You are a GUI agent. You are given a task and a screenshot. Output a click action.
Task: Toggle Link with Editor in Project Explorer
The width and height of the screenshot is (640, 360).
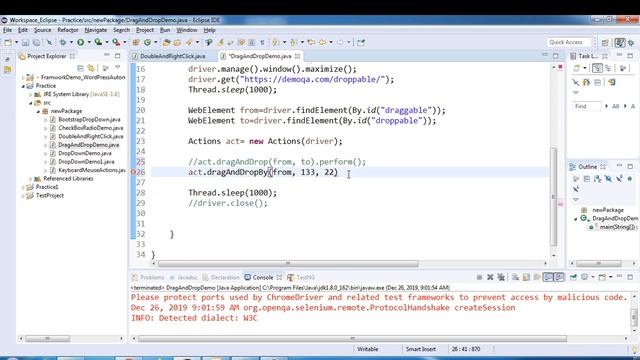tap(91, 68)
